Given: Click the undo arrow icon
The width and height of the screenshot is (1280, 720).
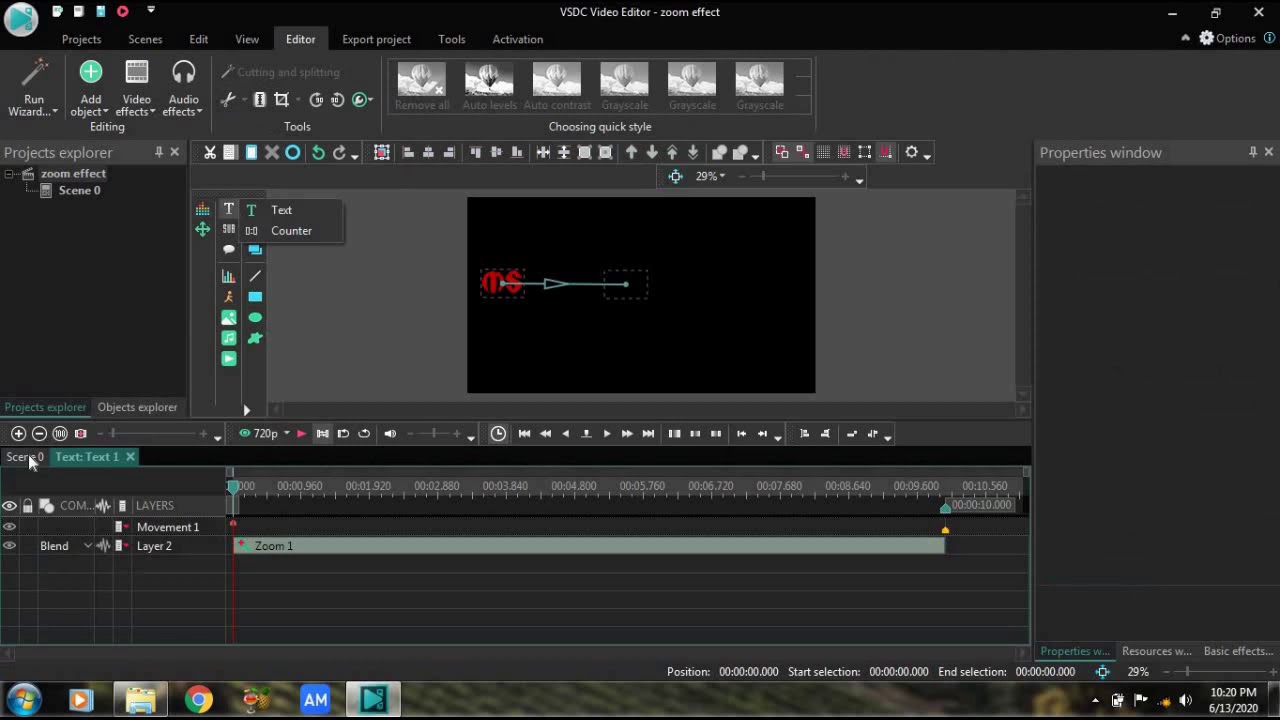Looking at the screenshot, I should pos(318,152).
